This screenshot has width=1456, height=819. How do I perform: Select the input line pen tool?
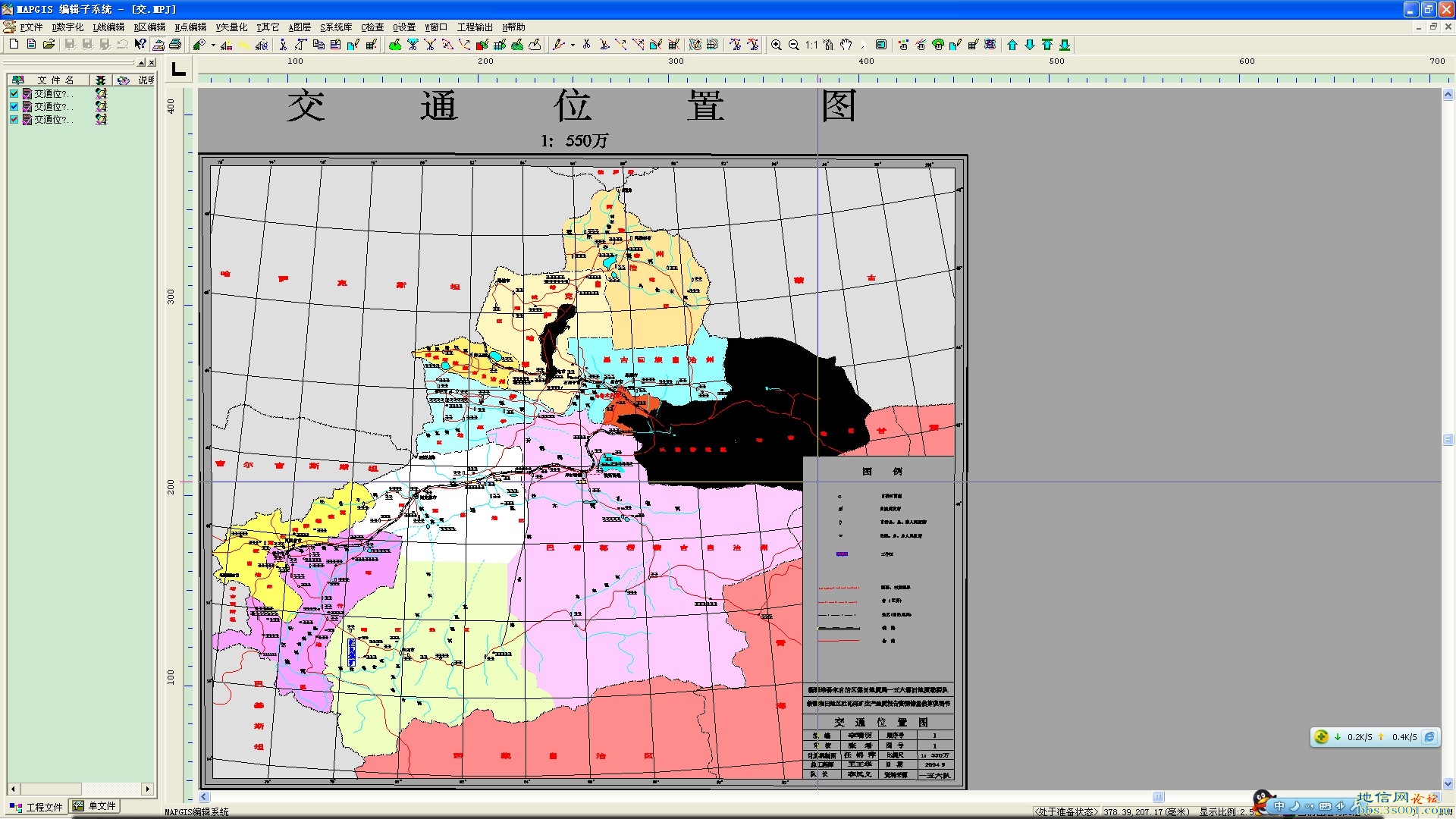tap(559, 45)
